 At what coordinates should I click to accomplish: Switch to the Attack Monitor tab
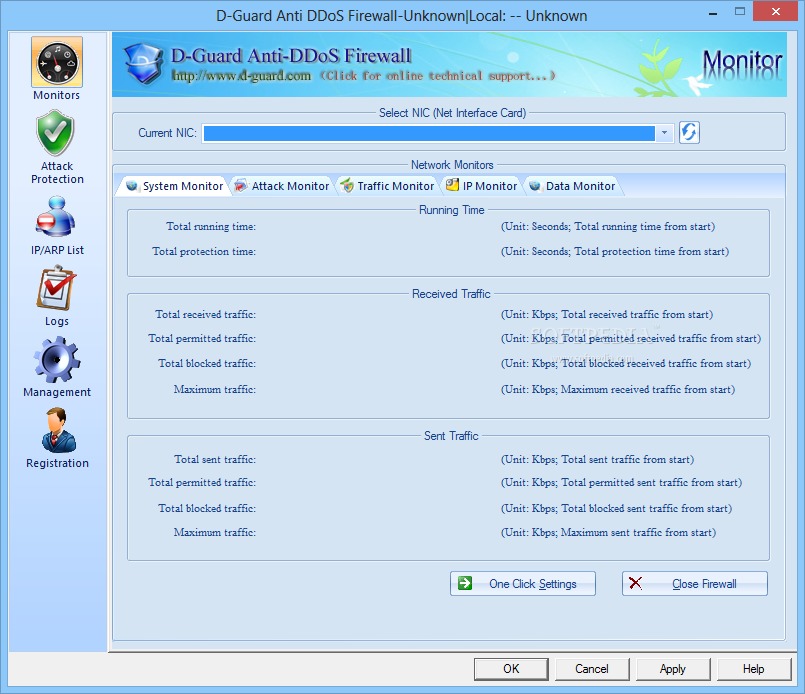[282, 186]
